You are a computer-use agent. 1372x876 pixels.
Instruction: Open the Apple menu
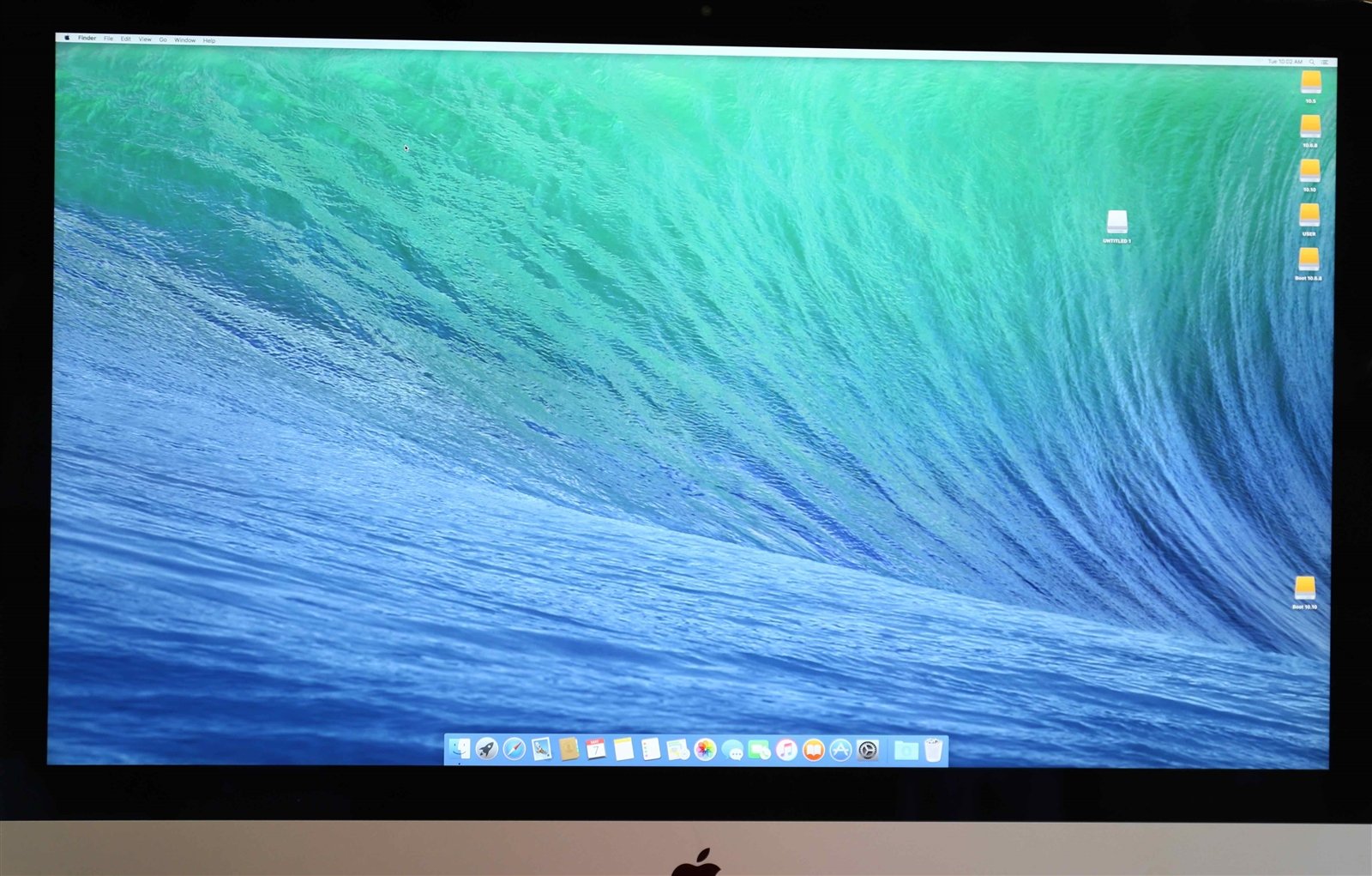(67, 38)
